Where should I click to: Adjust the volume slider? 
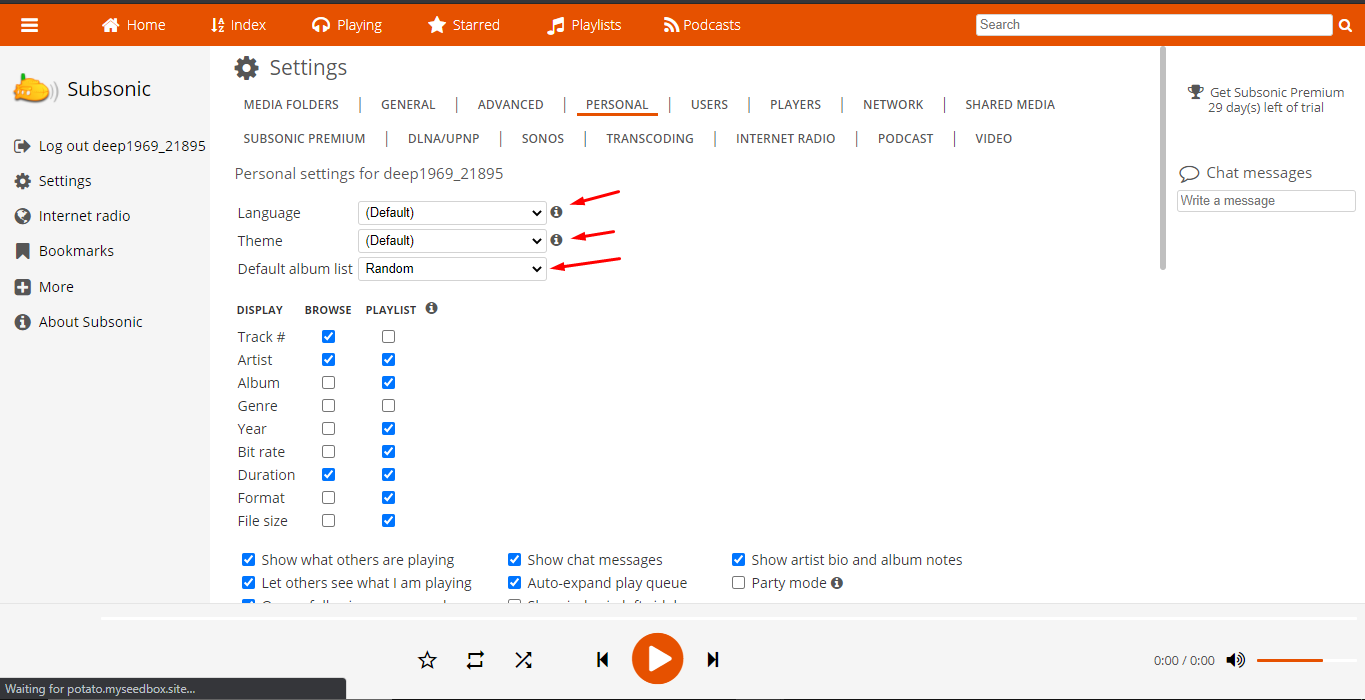(1290, 660)
